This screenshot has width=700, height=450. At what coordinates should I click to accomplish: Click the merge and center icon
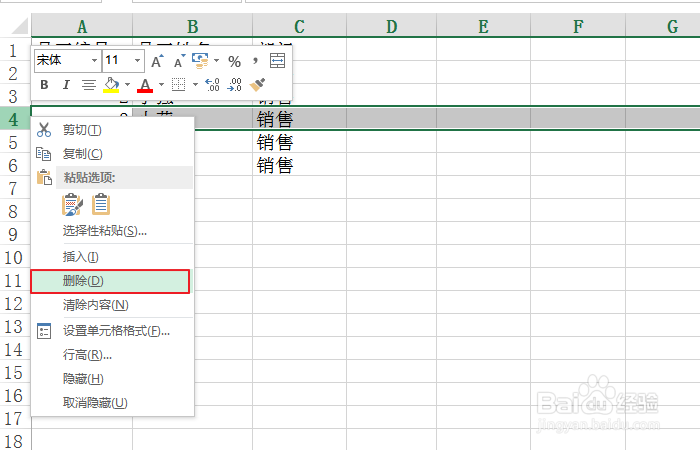277,61
